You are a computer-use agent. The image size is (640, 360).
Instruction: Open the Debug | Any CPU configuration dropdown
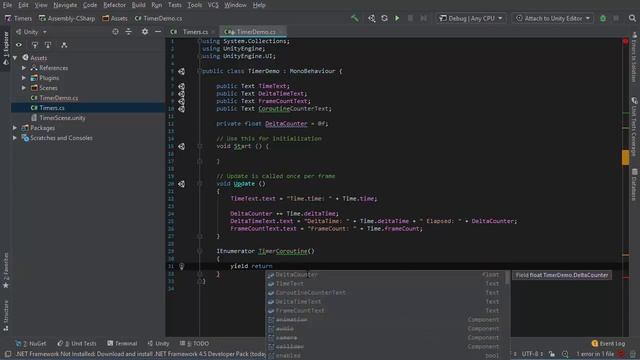(x=471, y=18)
